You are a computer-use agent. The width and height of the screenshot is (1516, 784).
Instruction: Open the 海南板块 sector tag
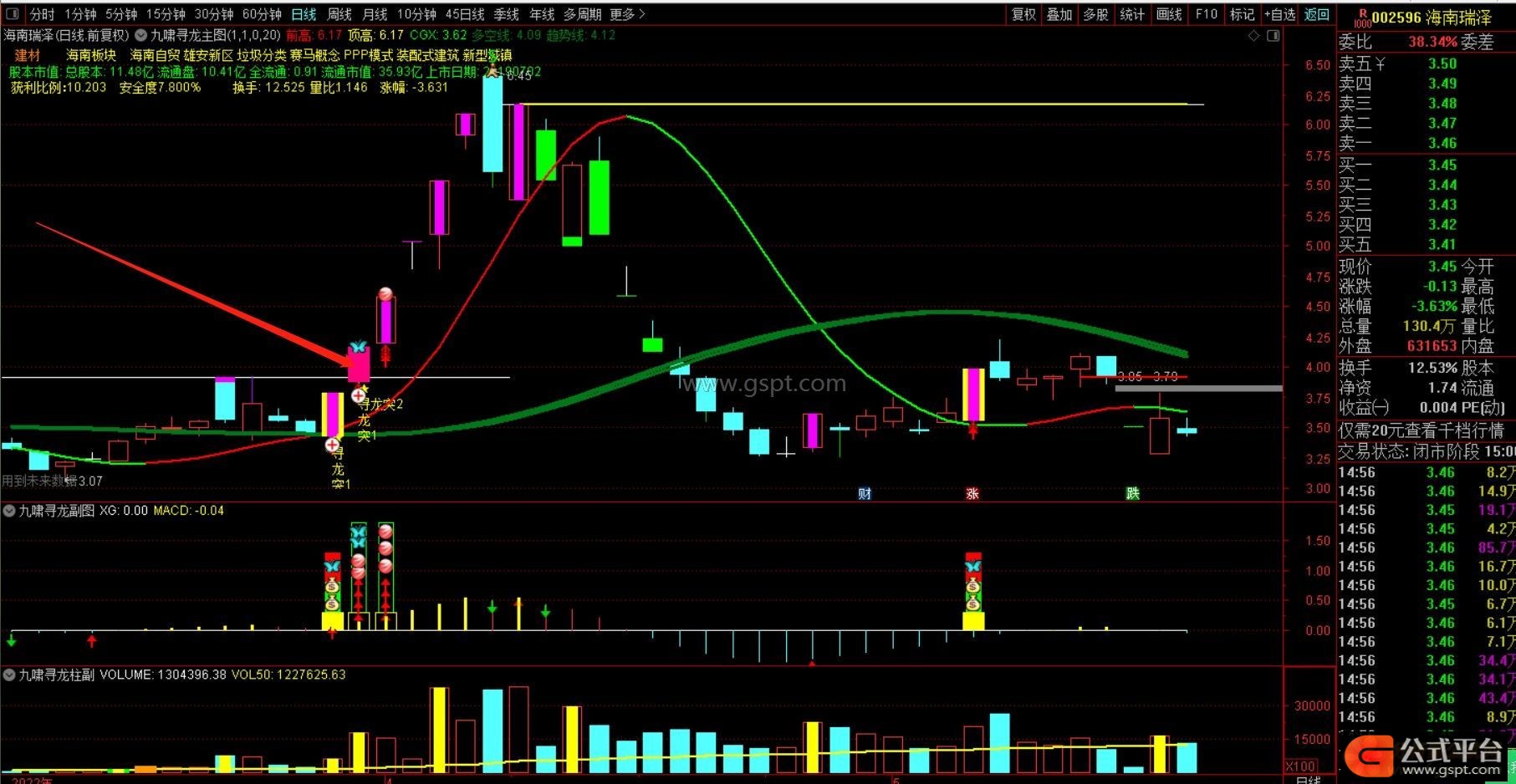click(x=92, y=55)
